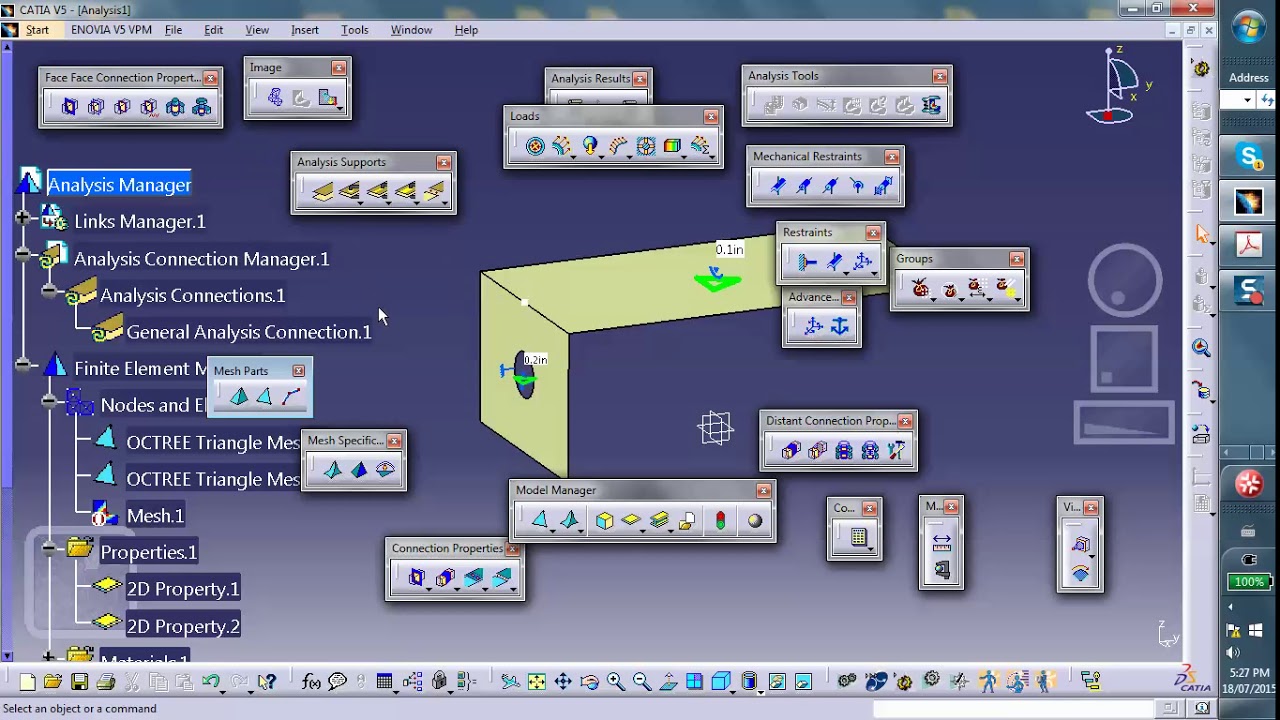Select Analysis Manager in the tree
1280x720 pixels.
point(119,185)
